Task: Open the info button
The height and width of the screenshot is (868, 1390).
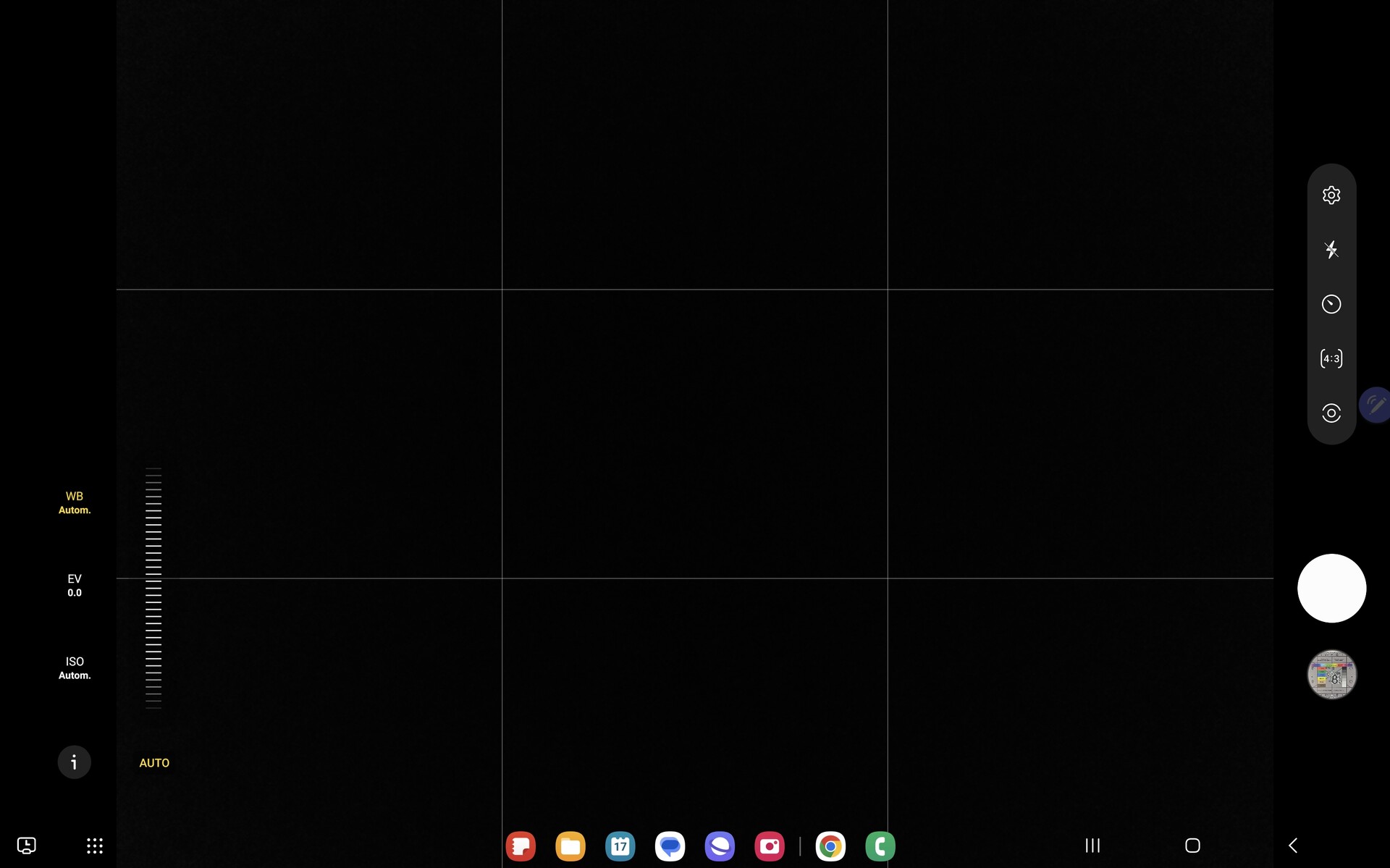Action: pyautogui.click(x=74, y=762)
